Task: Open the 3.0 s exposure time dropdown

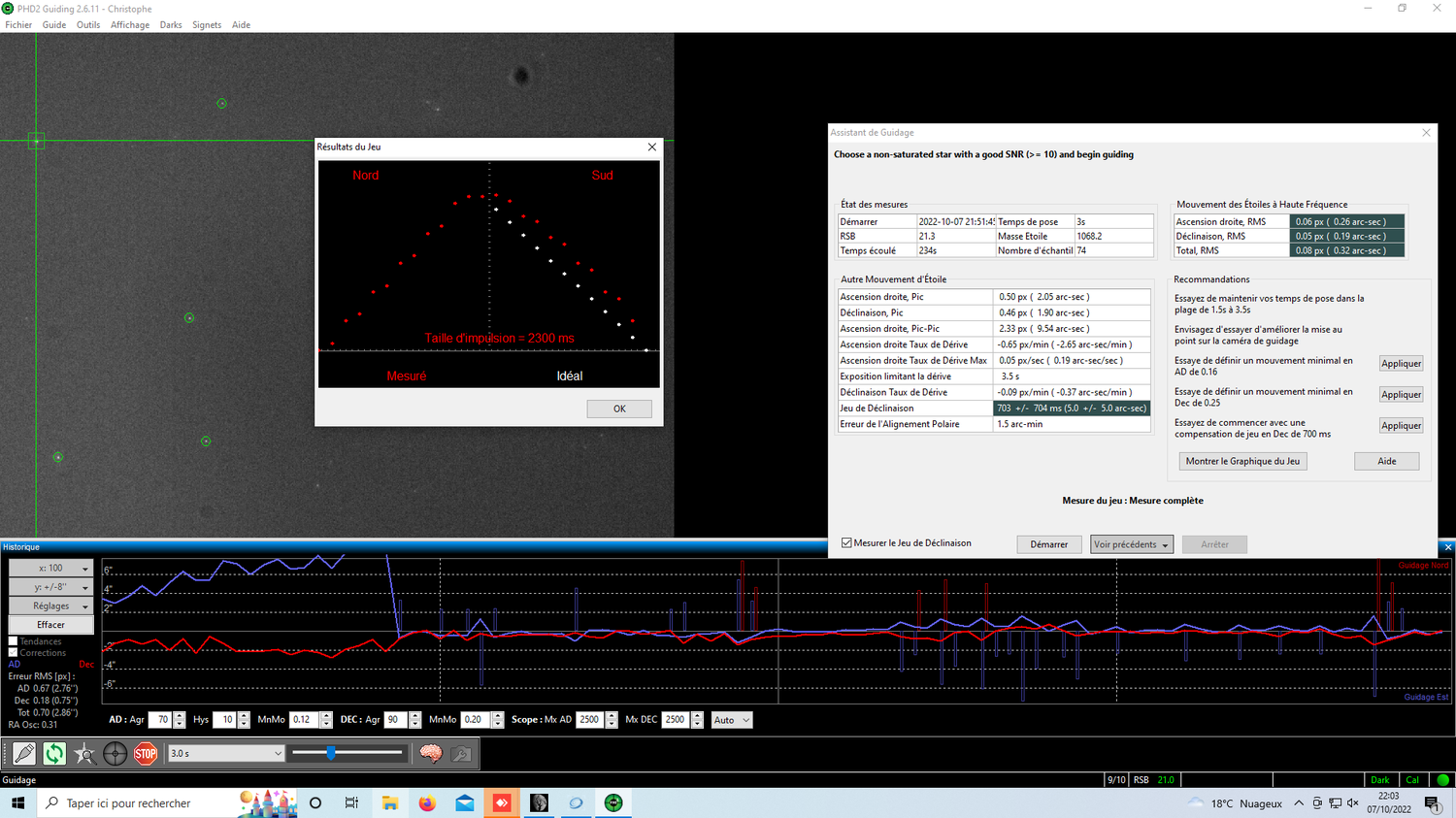Action: pos(226,753)
